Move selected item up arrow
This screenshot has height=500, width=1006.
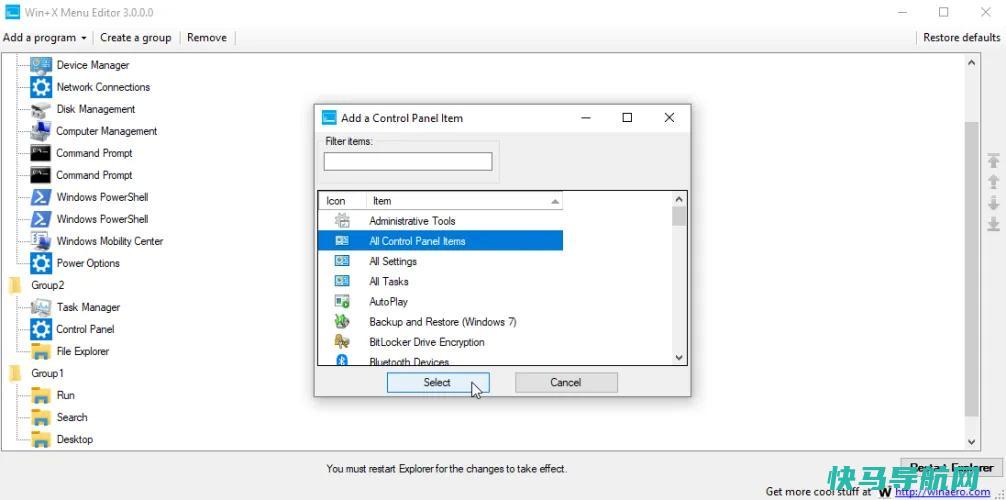(x=993, y=182)
